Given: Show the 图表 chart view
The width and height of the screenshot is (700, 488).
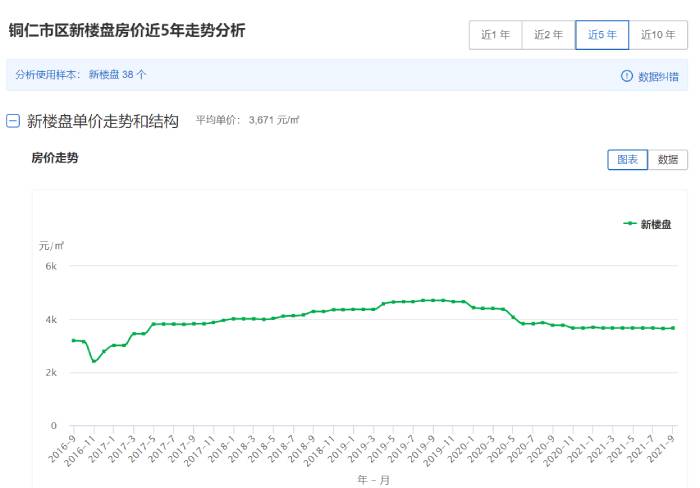Looking at the screenshot, I should tap(627, 159).
